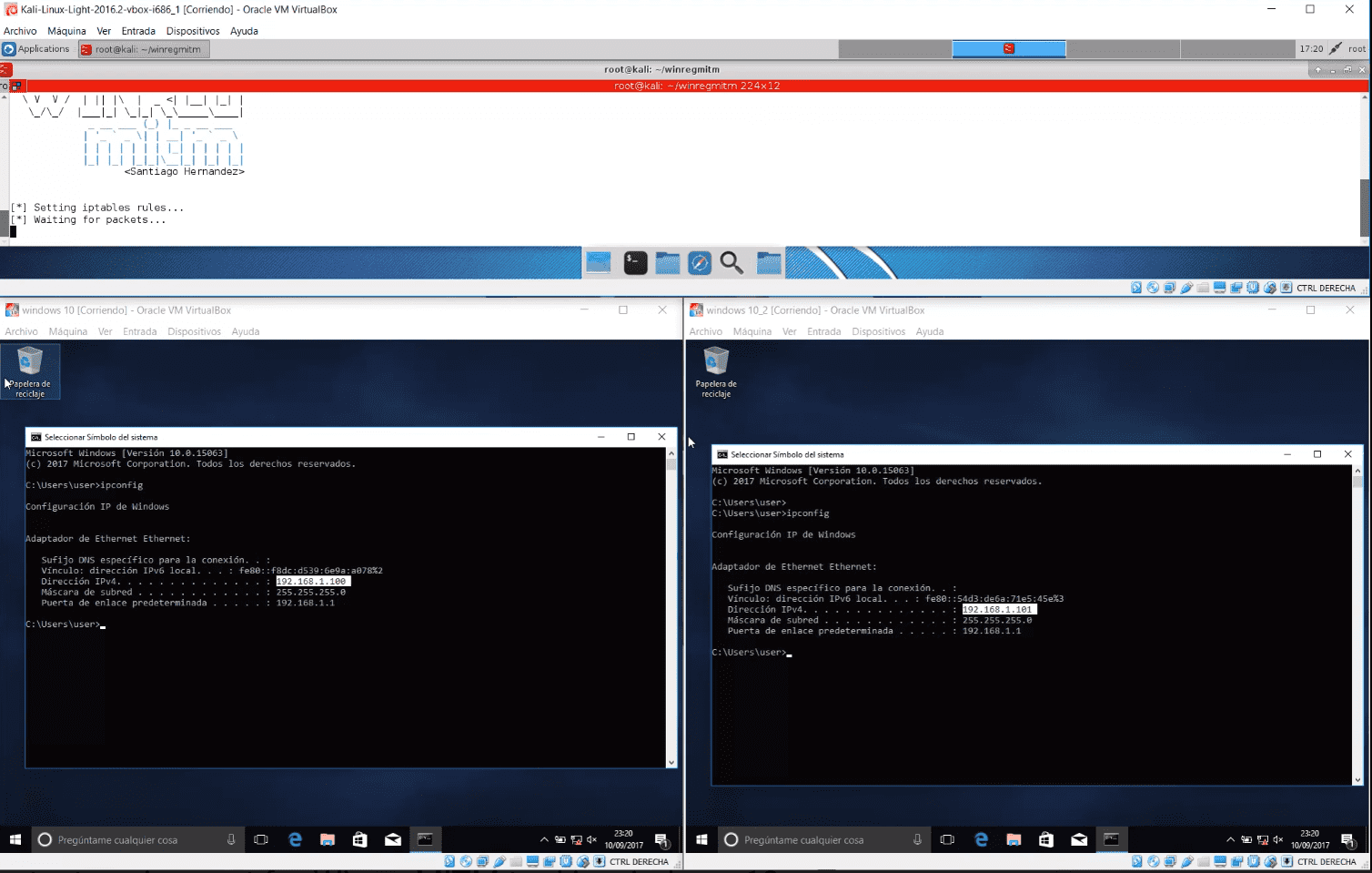Click USB pen icon in Kali VirtualBox status bar
The width and height of the screenshot is (1372, 873).
point(1186,288)
